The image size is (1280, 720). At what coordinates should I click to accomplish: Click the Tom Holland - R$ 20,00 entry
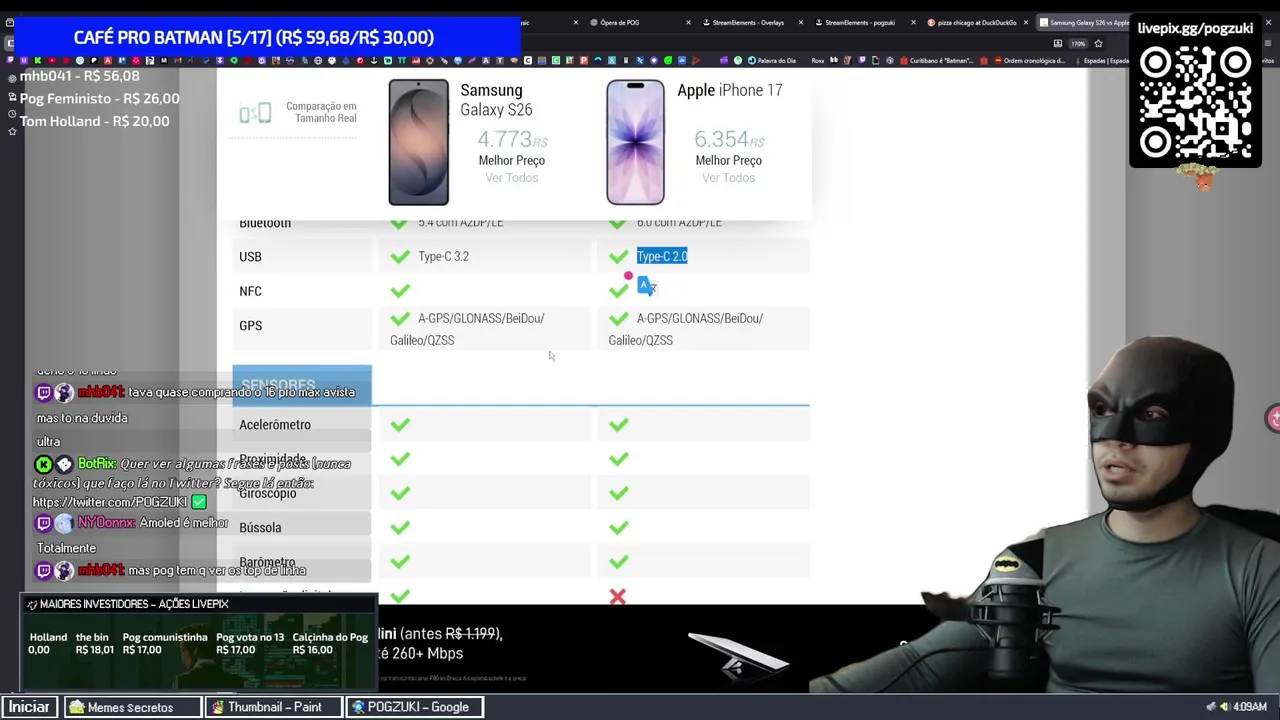(94, 121)
